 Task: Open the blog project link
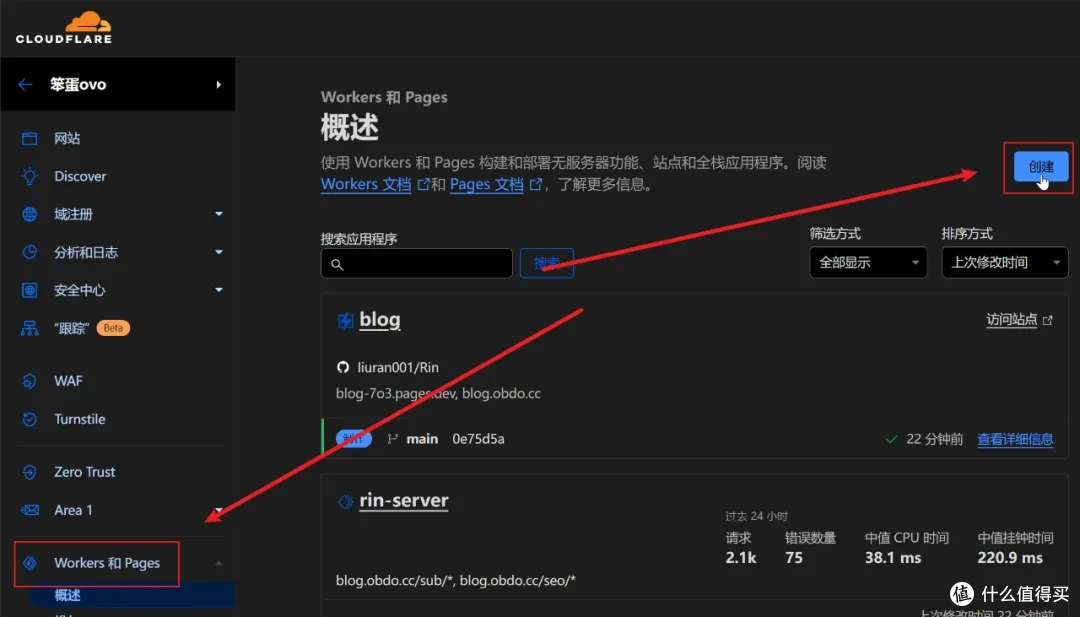380,320
